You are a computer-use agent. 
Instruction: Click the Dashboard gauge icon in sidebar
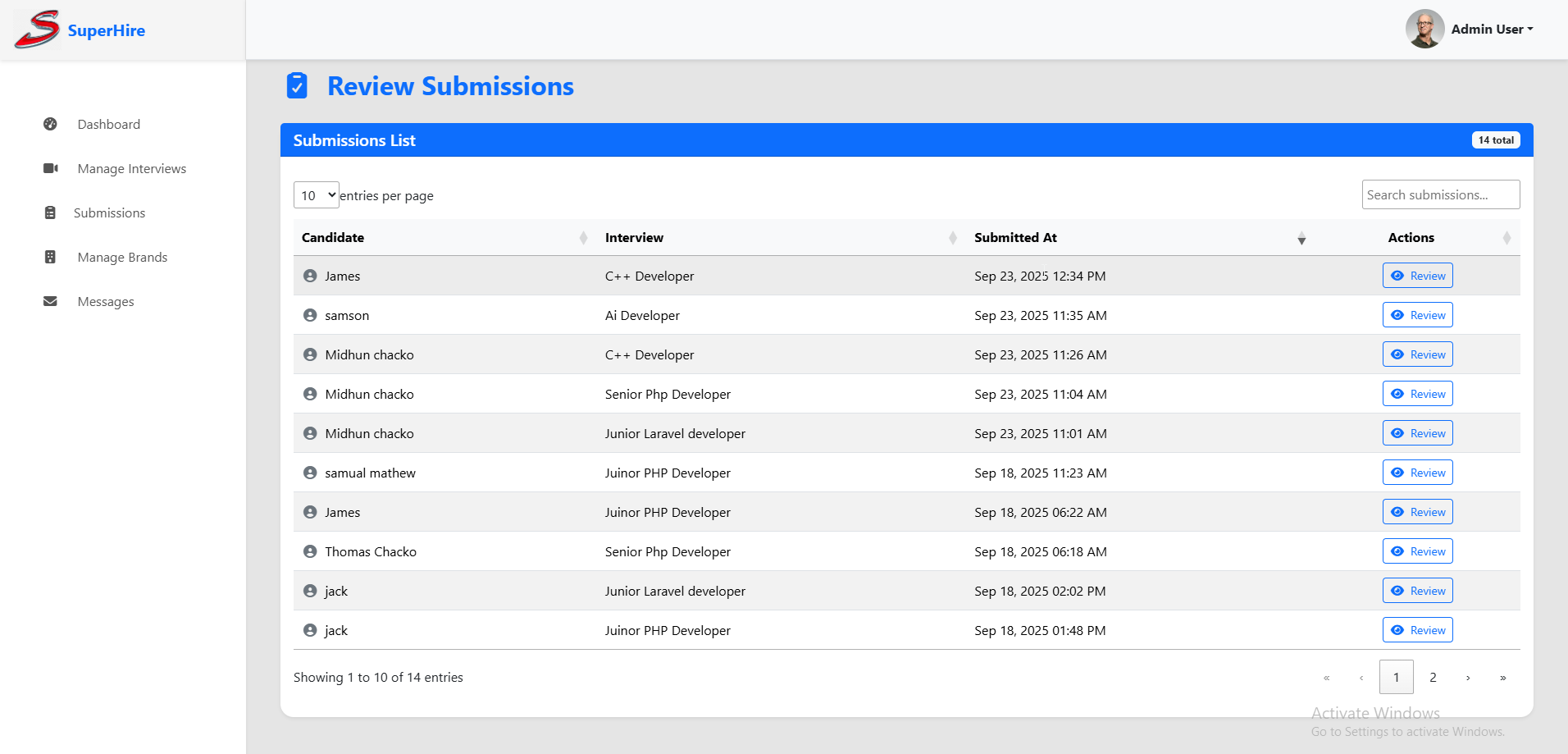click(x=50, y=124)
